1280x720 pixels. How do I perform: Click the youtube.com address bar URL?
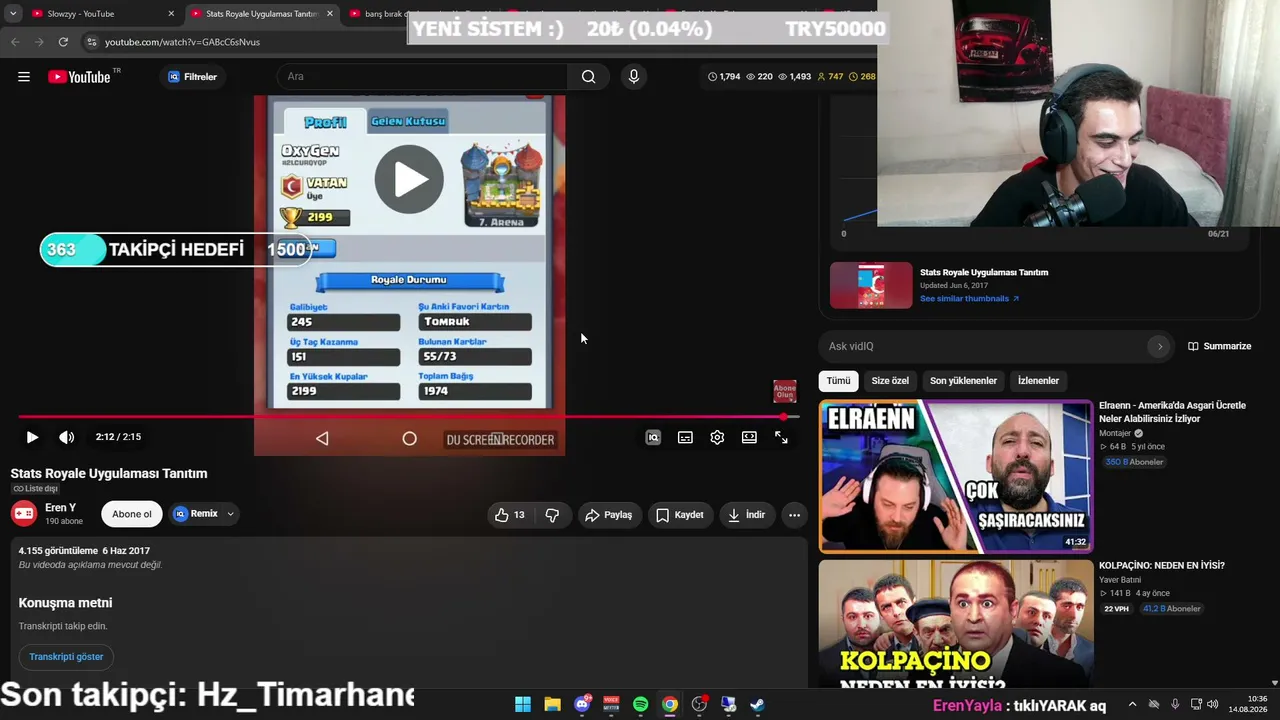(182, 42)
